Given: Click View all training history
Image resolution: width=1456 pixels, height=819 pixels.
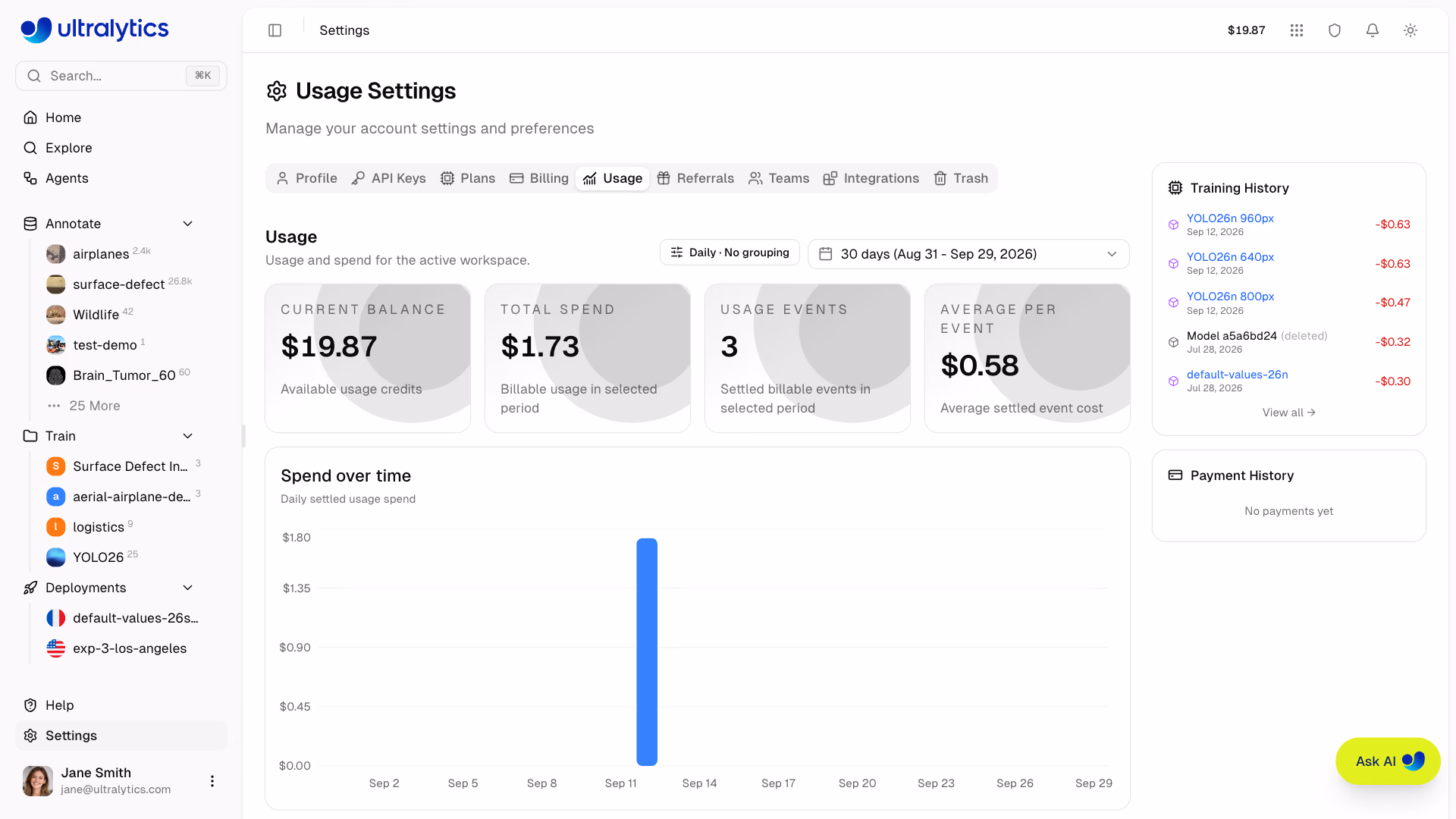Looking at the screenshot, I should pos(1288,413).
